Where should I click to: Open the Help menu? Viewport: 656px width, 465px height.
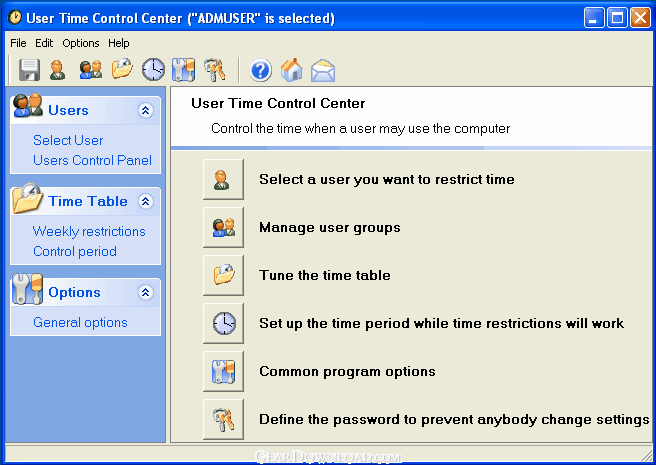point(118,43)
